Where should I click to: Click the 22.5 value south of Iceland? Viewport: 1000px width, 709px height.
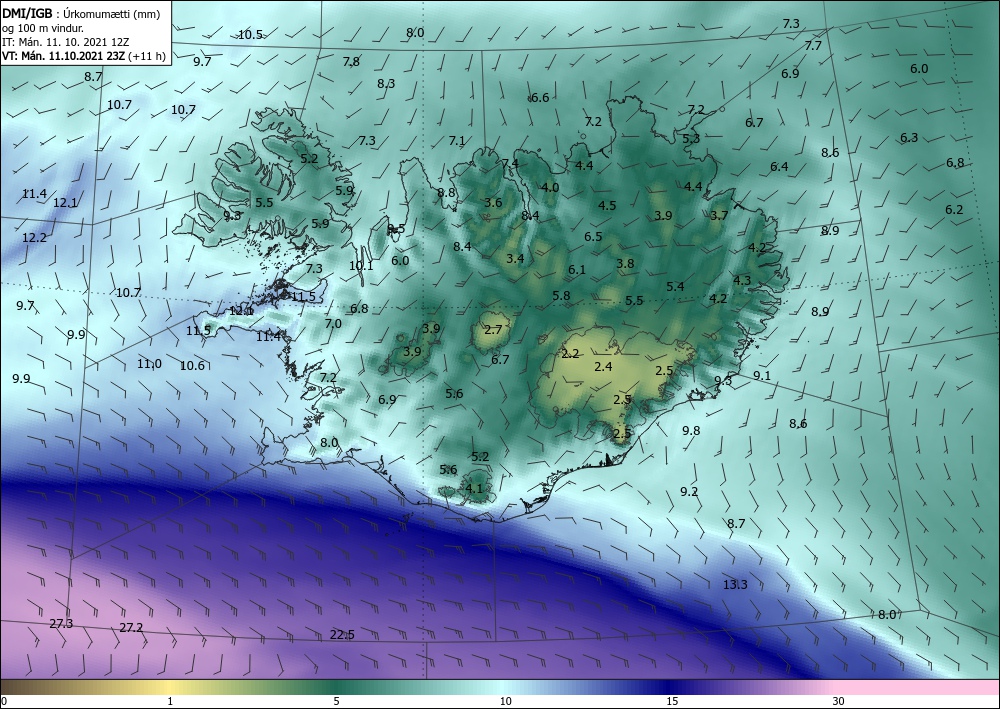(342, 634)
